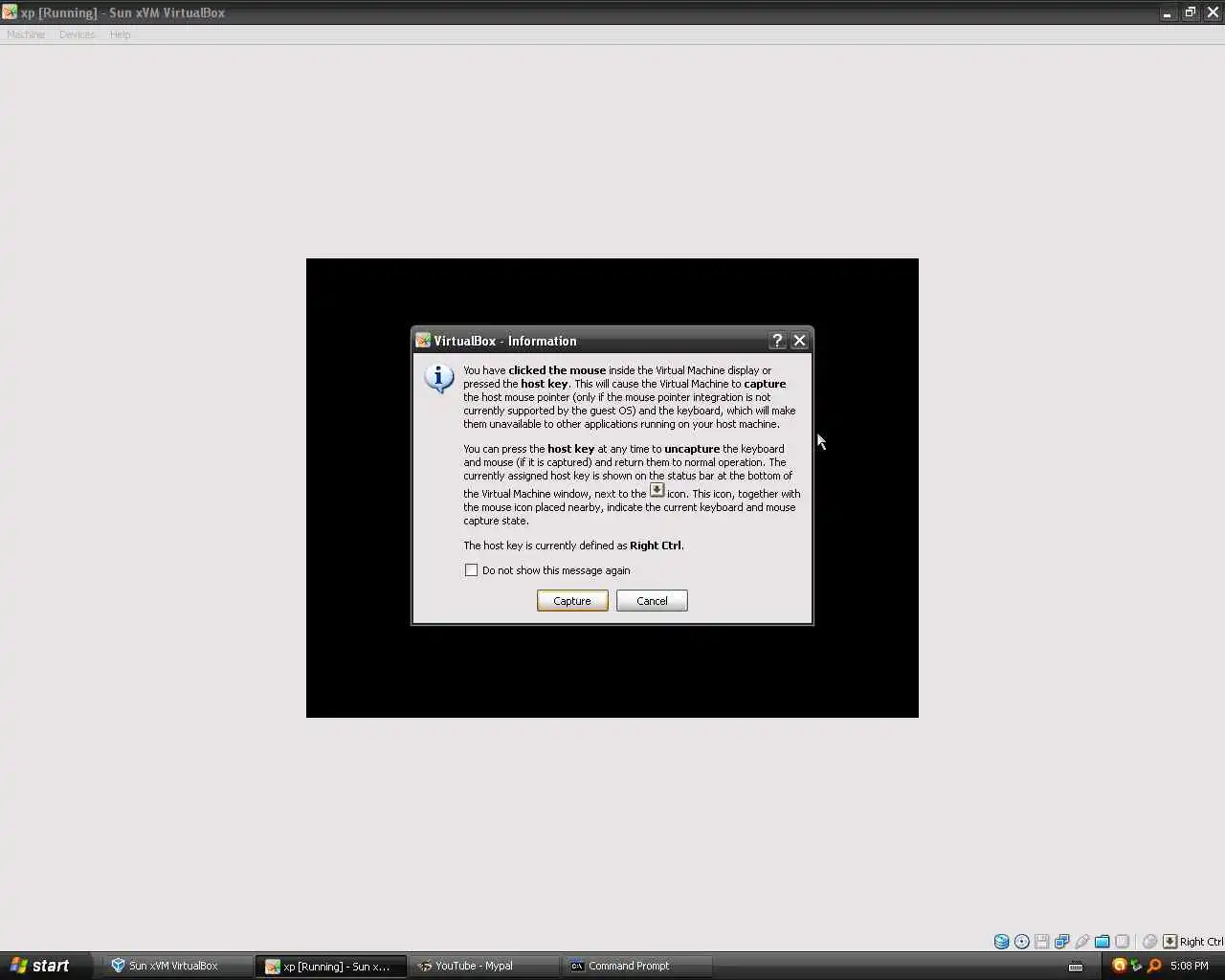
Task: Click the floppy disk status bar icon
Action: point(1042,942)
